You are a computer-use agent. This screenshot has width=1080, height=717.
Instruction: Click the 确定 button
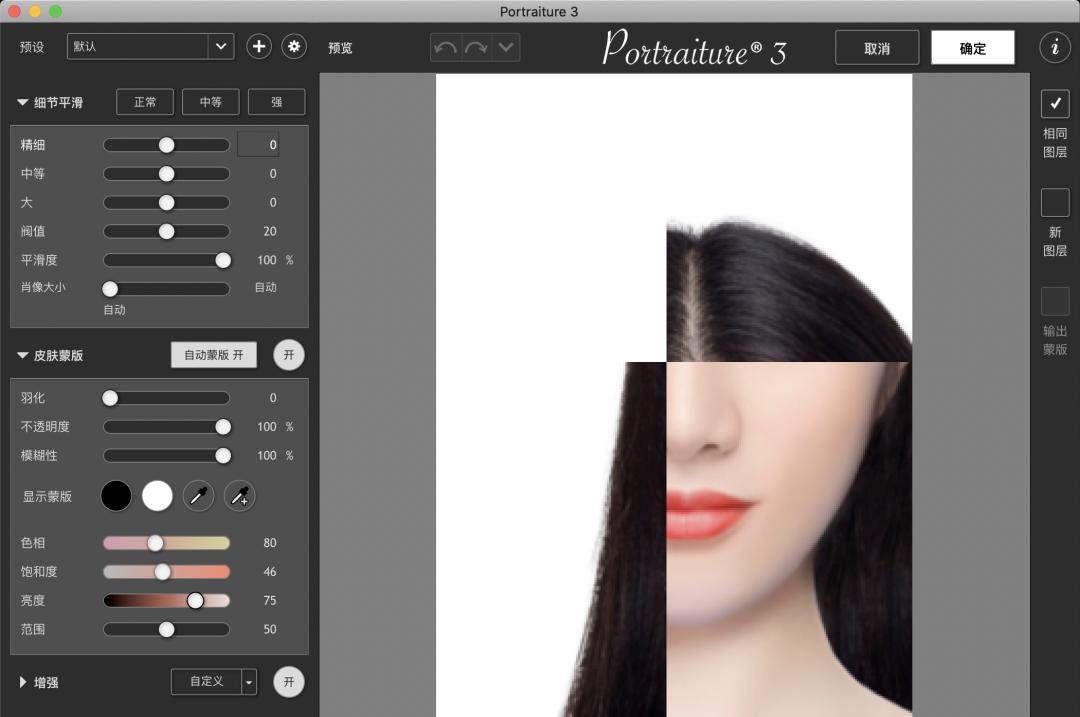(972, 48)
